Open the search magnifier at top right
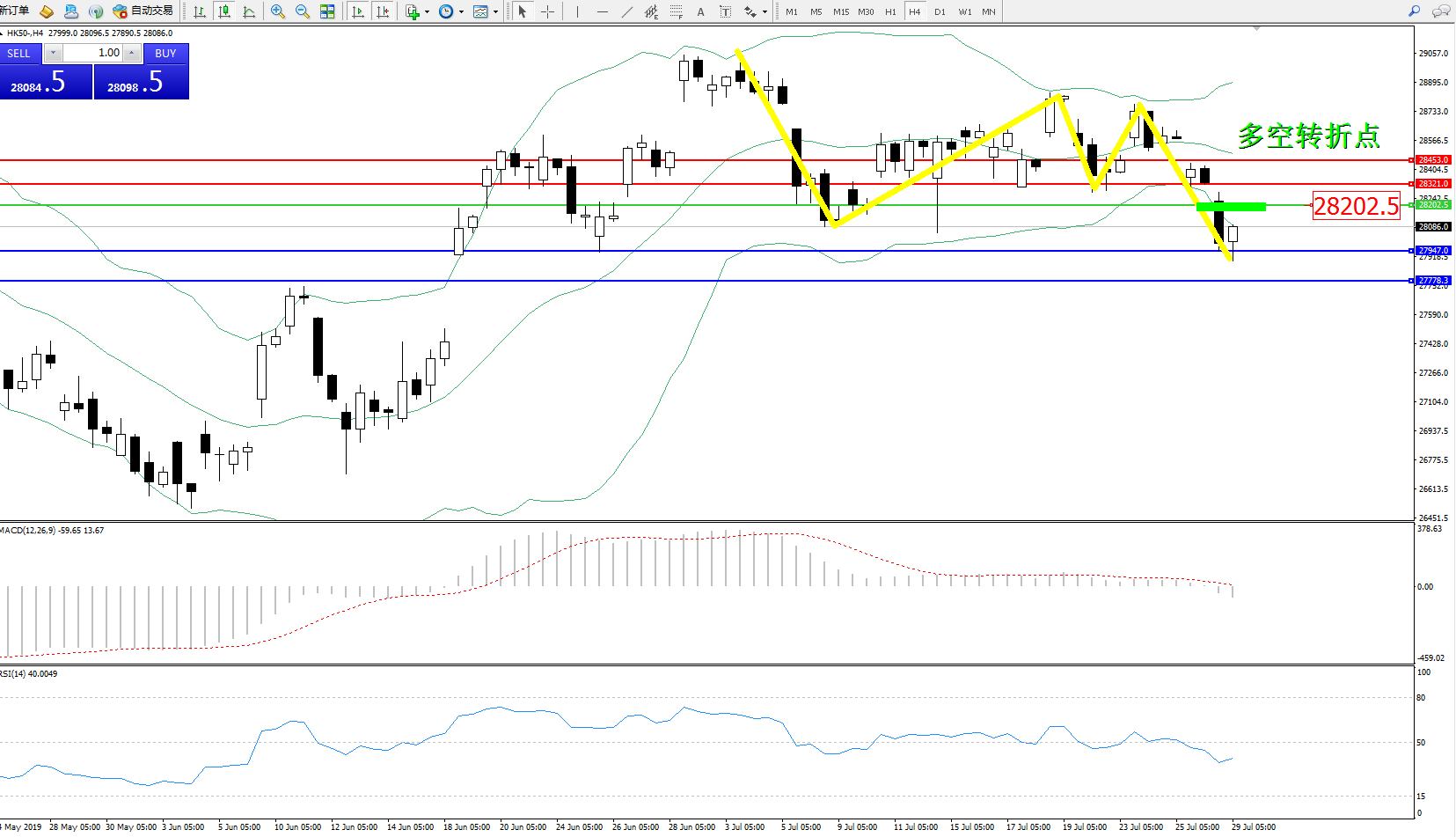 (x=1414, y=11)
